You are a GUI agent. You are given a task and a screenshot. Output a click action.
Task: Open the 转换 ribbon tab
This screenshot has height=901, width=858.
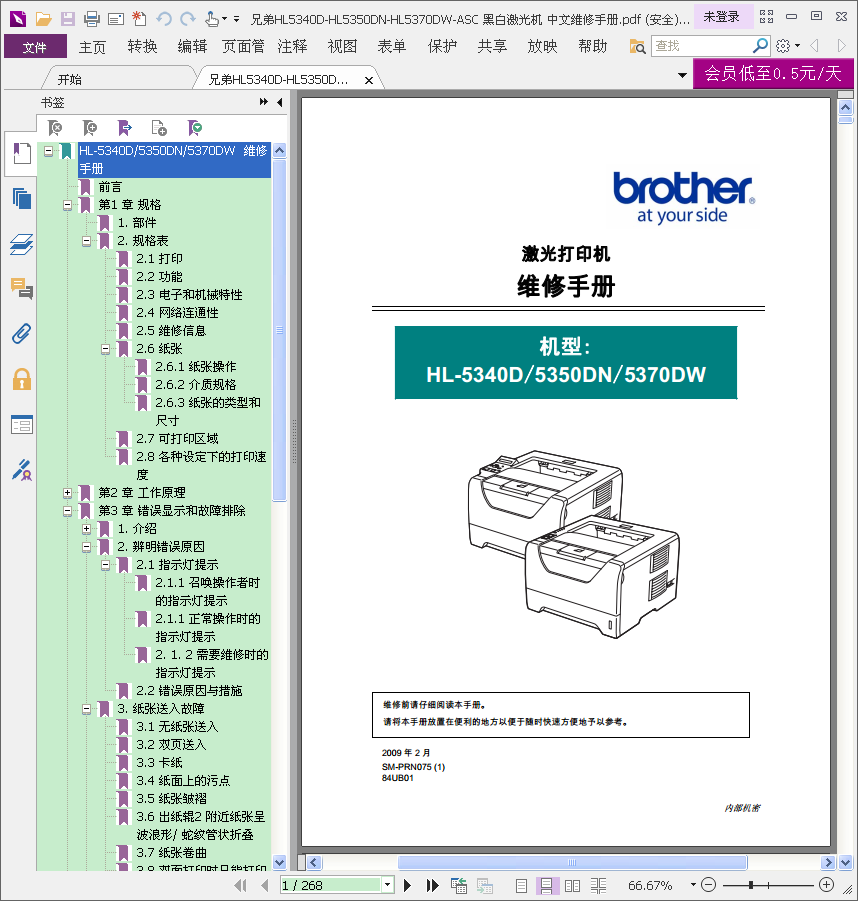coord(142,47)
